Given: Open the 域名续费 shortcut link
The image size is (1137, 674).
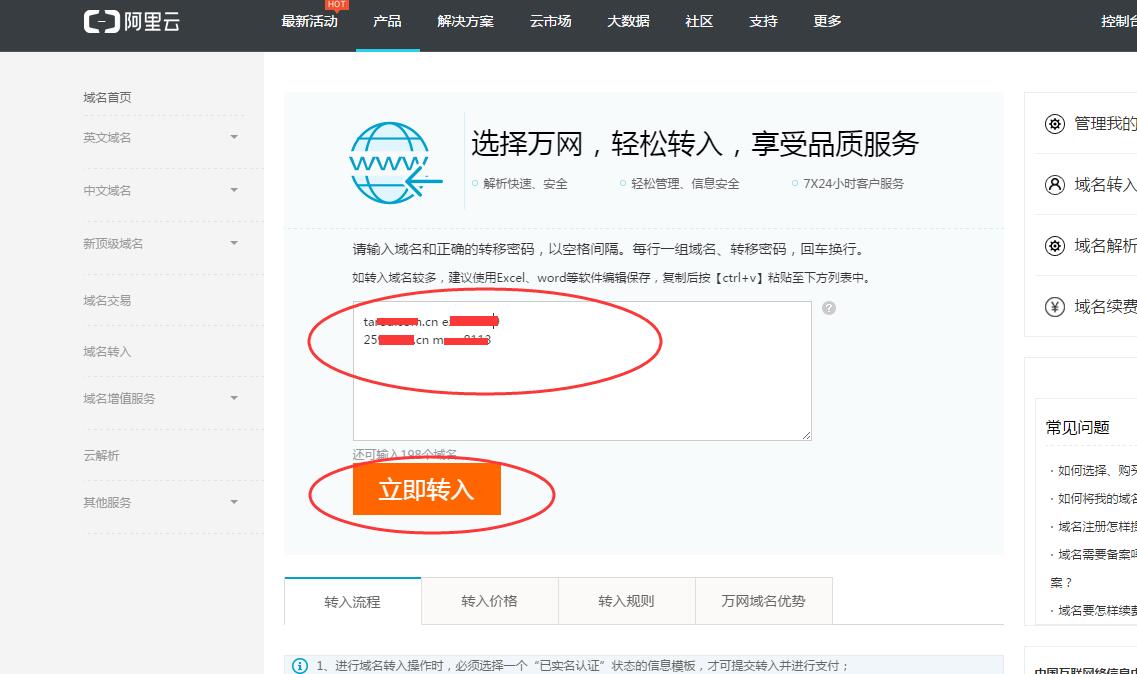Looking at the screenshot, I should (x=1105, y=307).
